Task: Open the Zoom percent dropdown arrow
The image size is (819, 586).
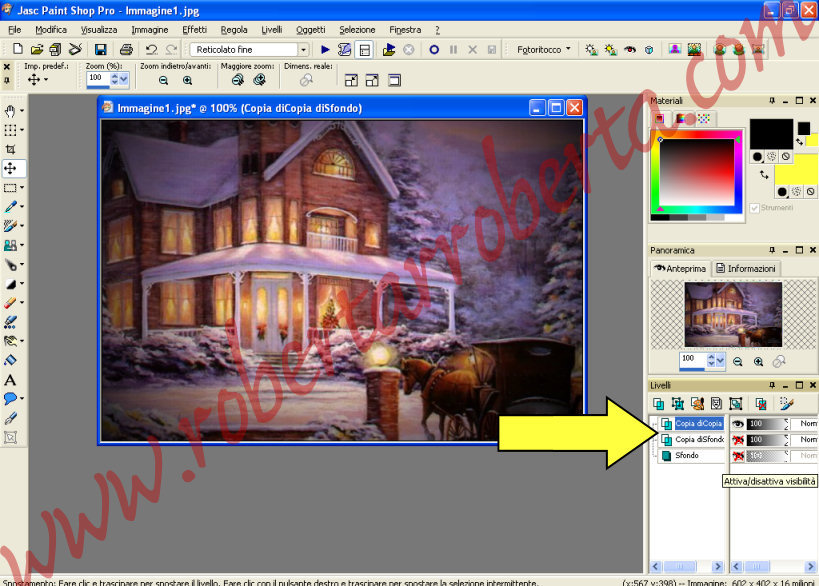Action: (x=124, y=79)
